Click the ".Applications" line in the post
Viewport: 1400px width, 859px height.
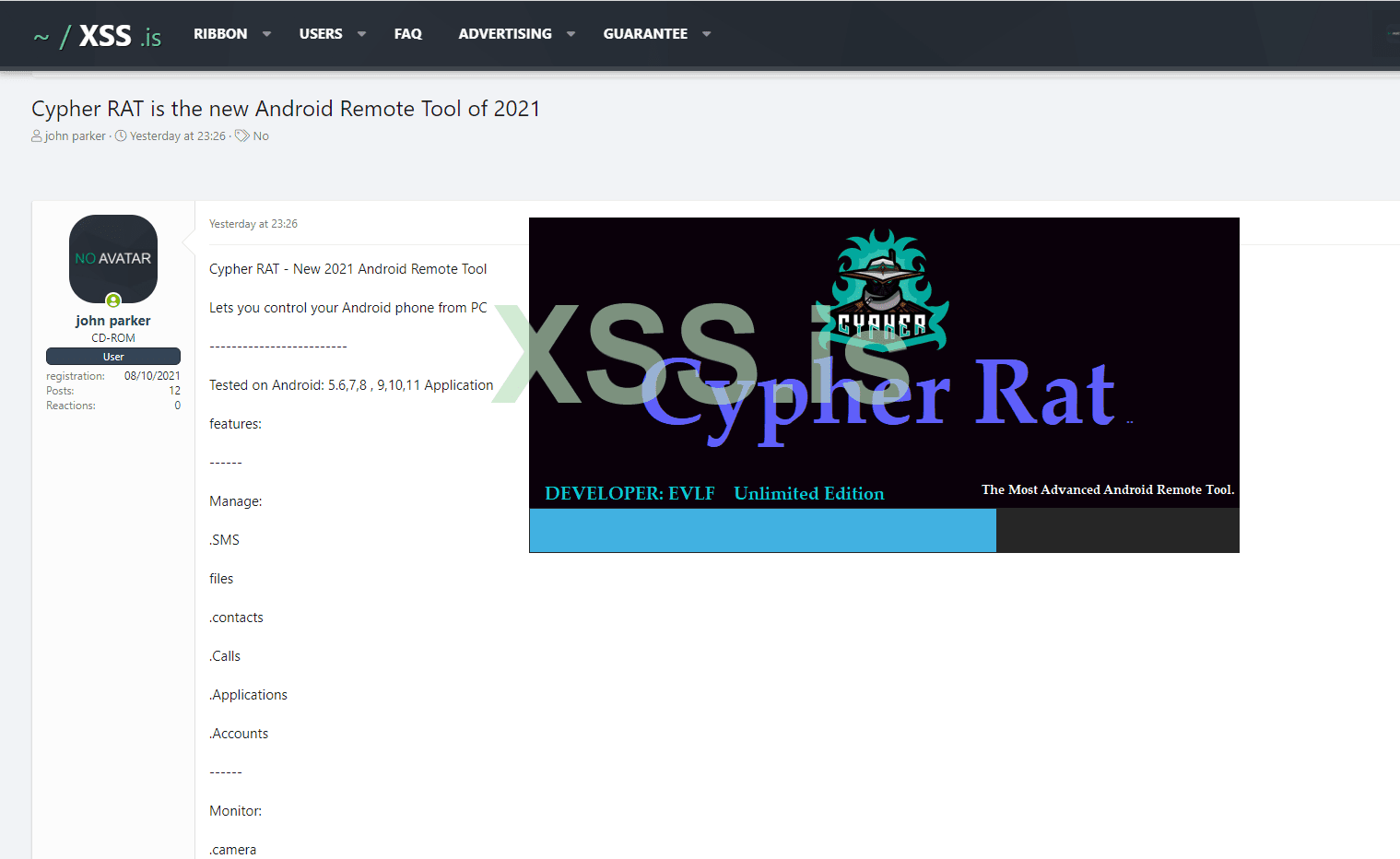click(248, 695)
